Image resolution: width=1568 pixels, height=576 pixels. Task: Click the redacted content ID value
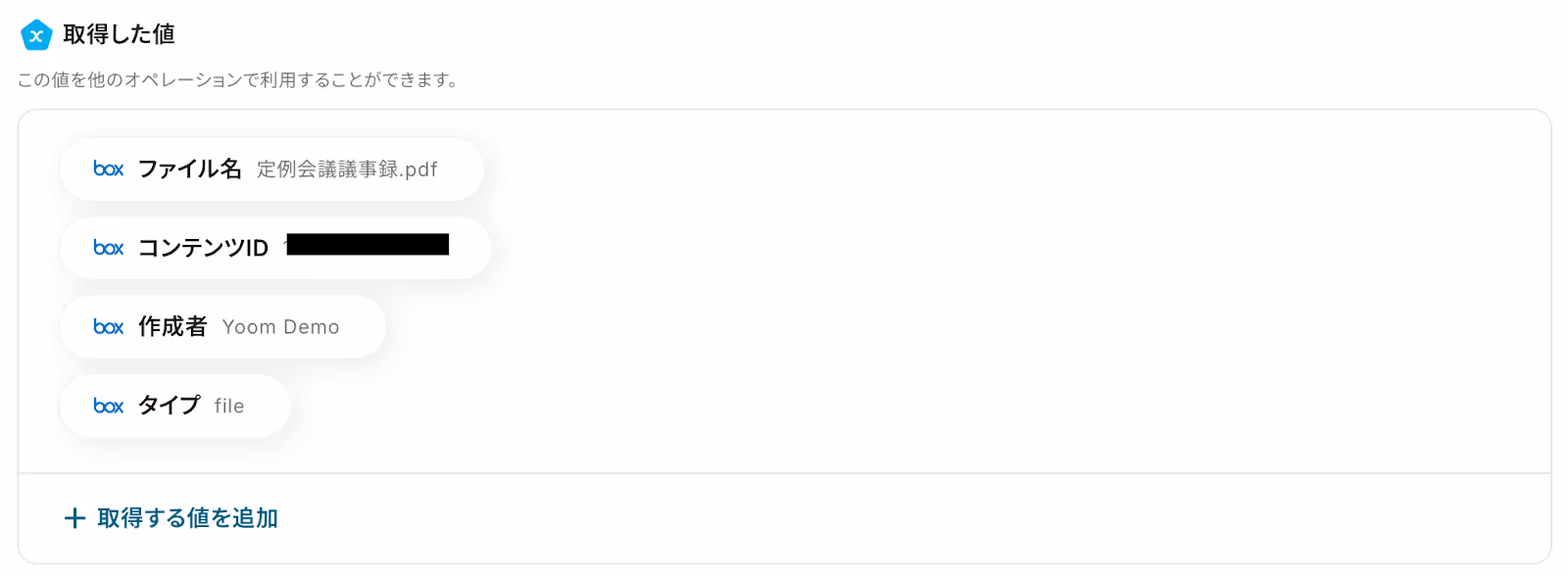point(367,244)
